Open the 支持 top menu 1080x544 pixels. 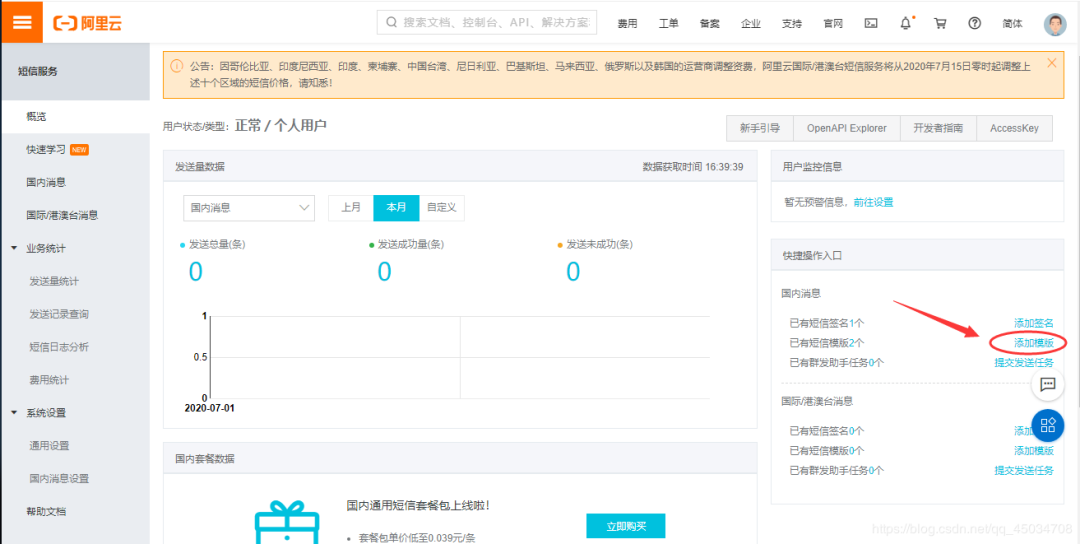[792, 23]
